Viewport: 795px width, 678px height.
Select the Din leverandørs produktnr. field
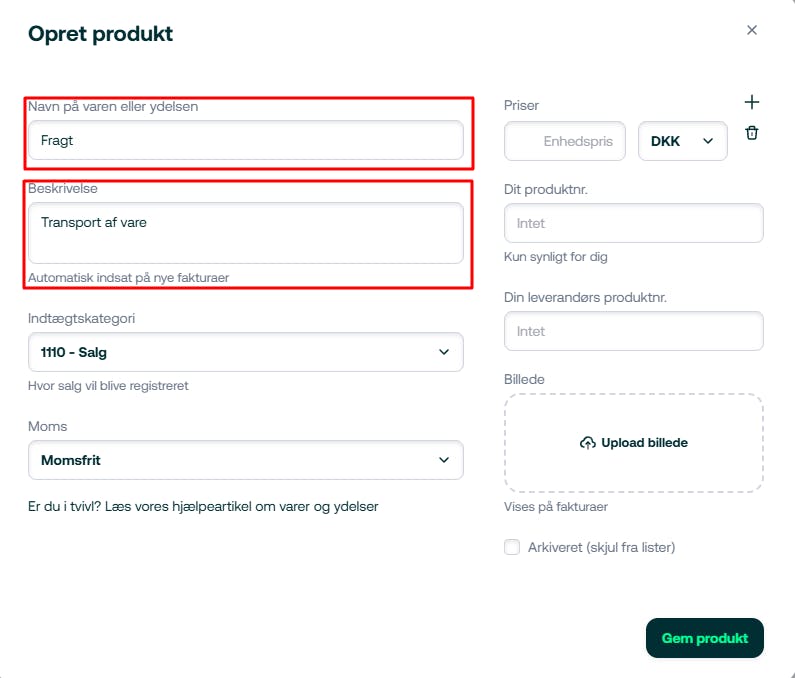point(633,331)
